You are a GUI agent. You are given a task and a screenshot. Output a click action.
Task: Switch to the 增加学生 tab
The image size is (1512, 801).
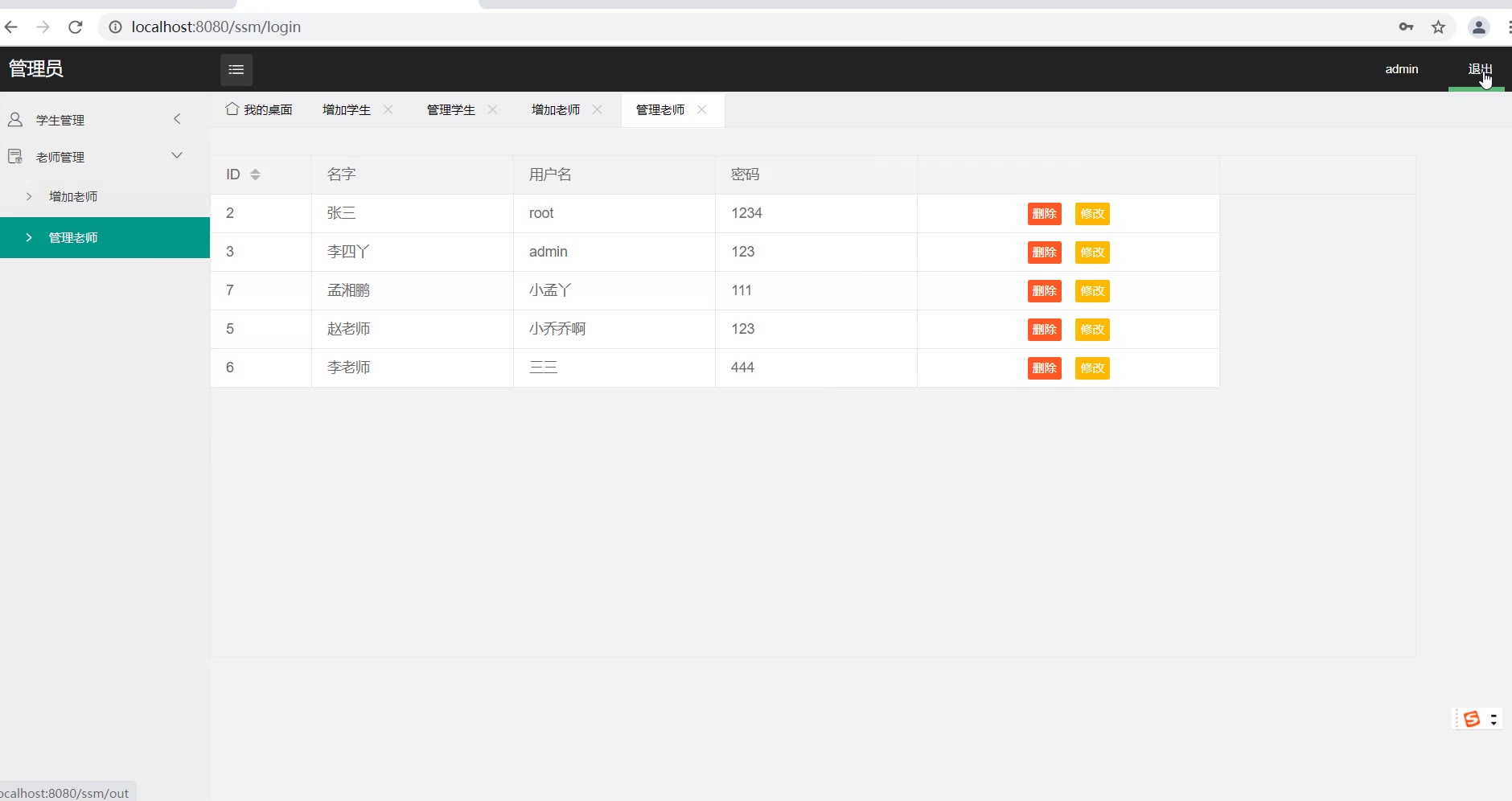[x=347, y=109]
